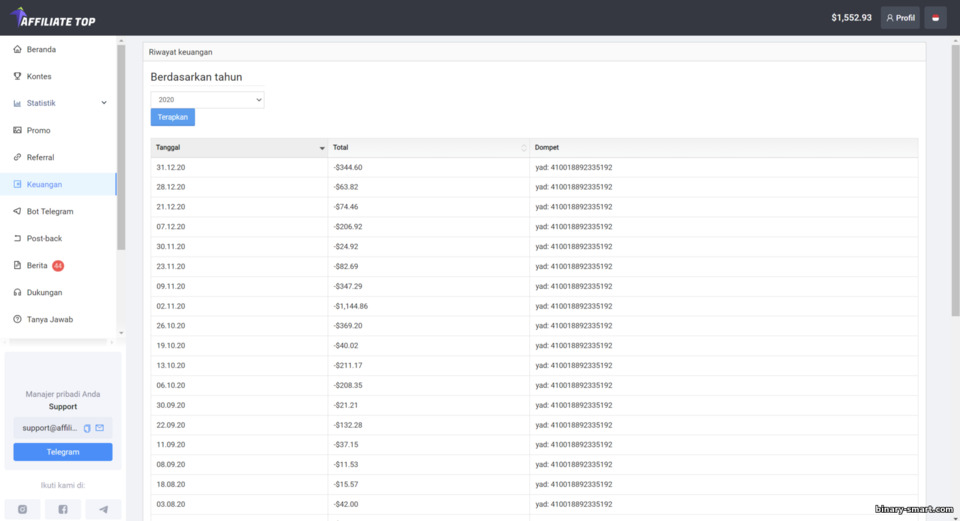This screenshot has width=960, height=521.
Task: Open the 2020 year dropdown
Action: [207, 100]
